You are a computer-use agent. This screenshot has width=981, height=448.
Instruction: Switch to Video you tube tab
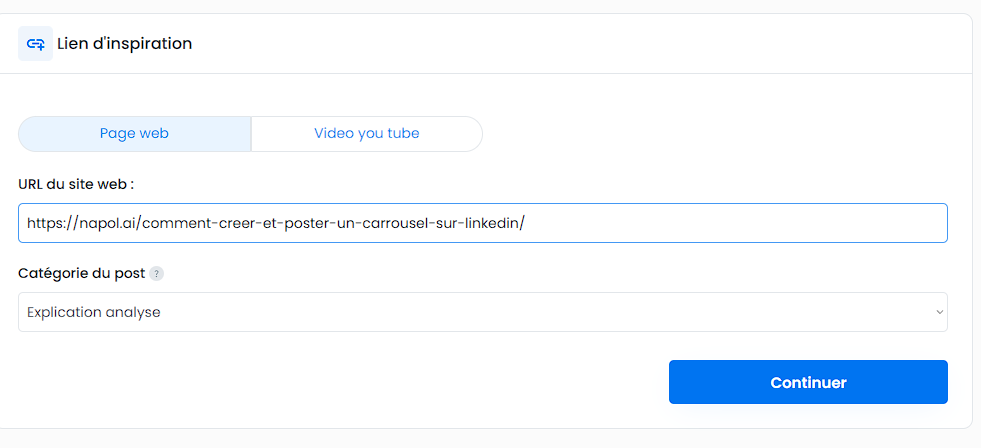tap(367, 134)
